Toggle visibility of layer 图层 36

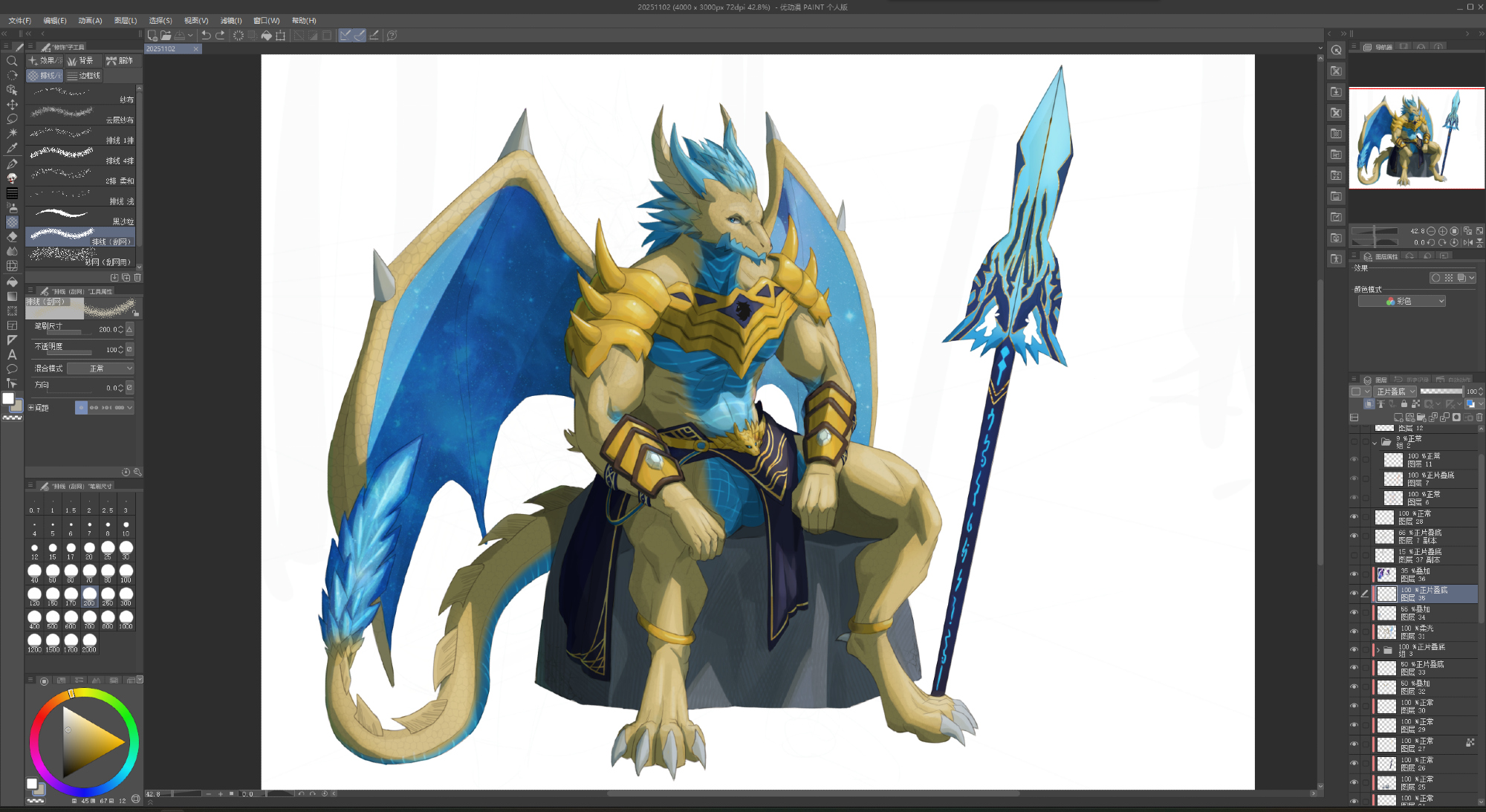pos(1354,574)
